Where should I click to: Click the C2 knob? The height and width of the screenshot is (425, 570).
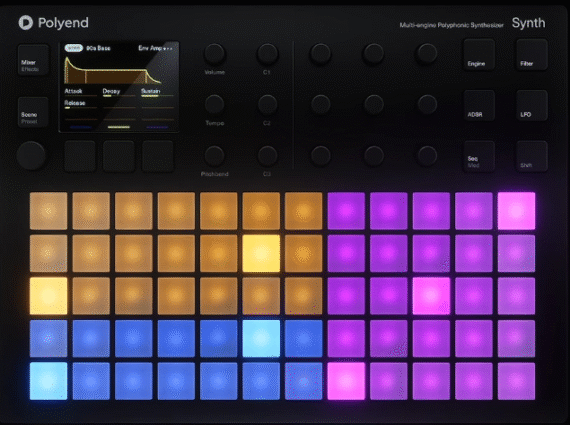pyautogui.click(x=268, y=105)
